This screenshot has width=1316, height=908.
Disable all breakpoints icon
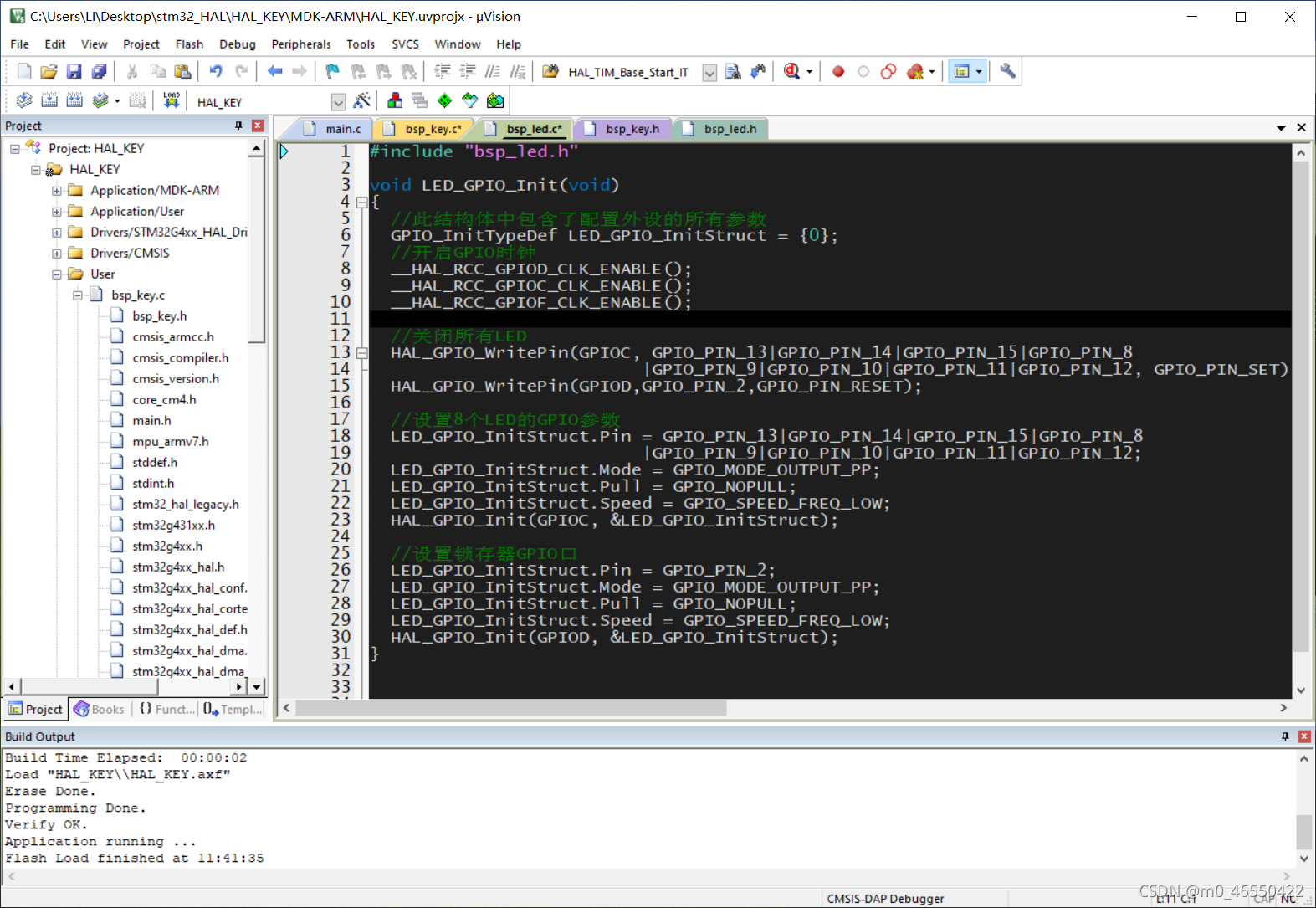point(888,71)
